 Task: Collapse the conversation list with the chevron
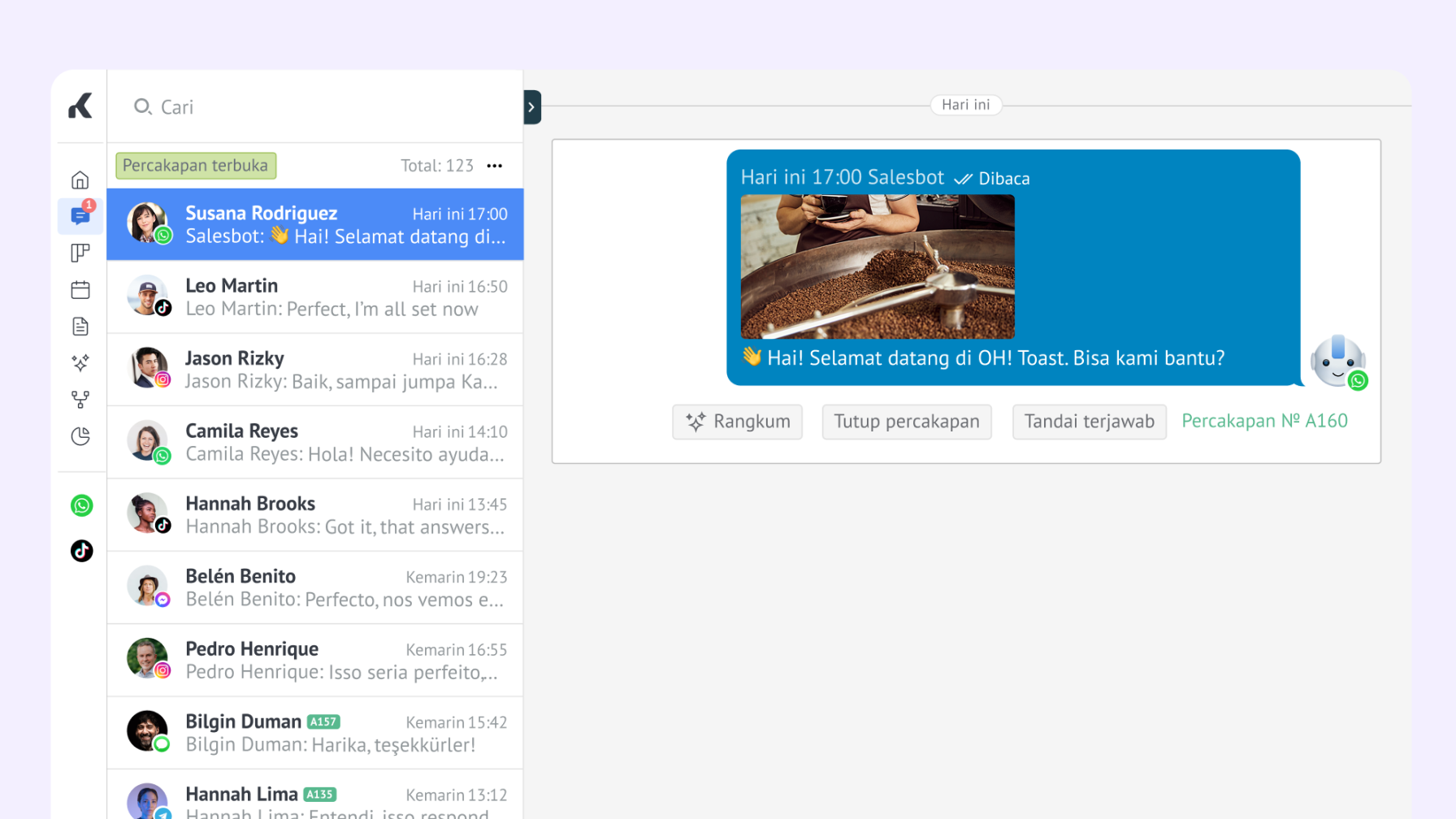[531, 106]
